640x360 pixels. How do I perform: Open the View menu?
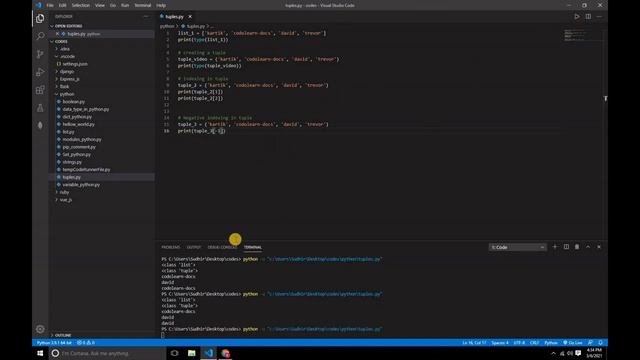click(x=100, y=5)
